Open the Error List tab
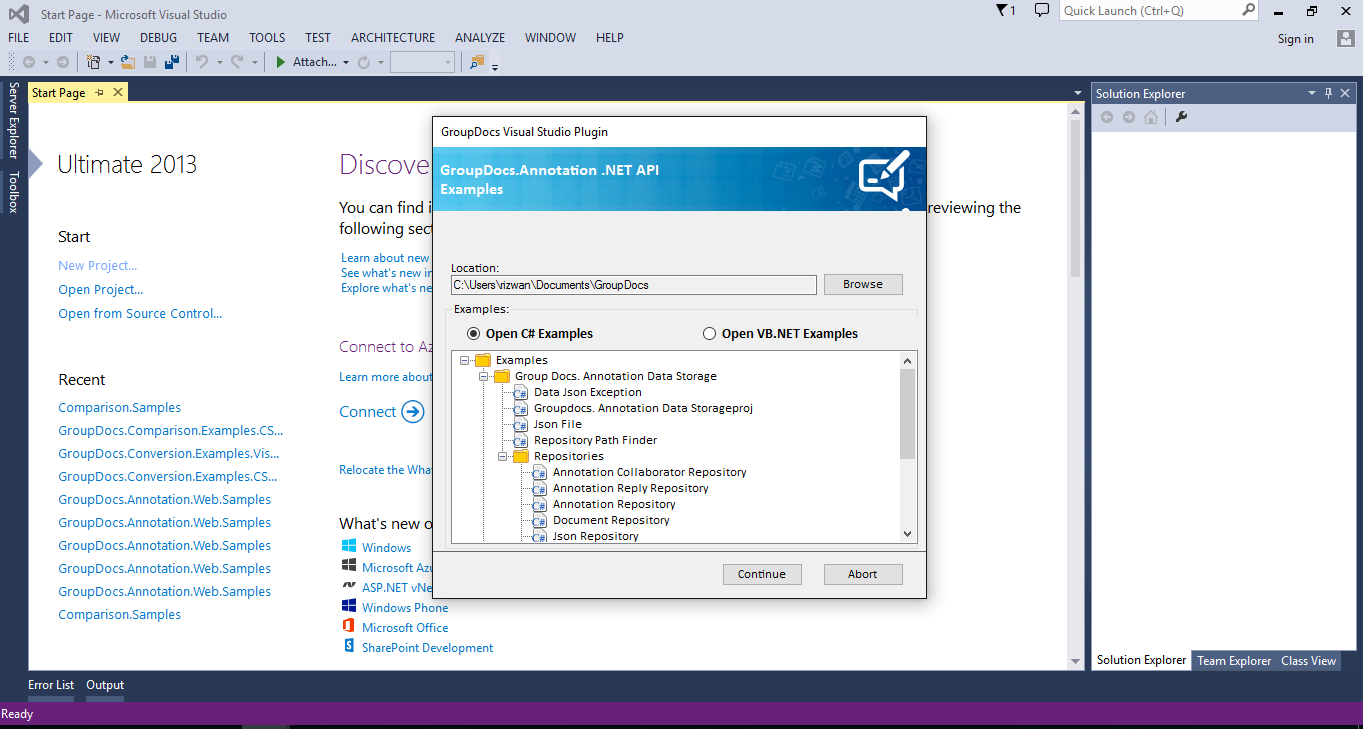This screenshot has width=1363, height=729. pyautogui.click(x=51, y=685)
